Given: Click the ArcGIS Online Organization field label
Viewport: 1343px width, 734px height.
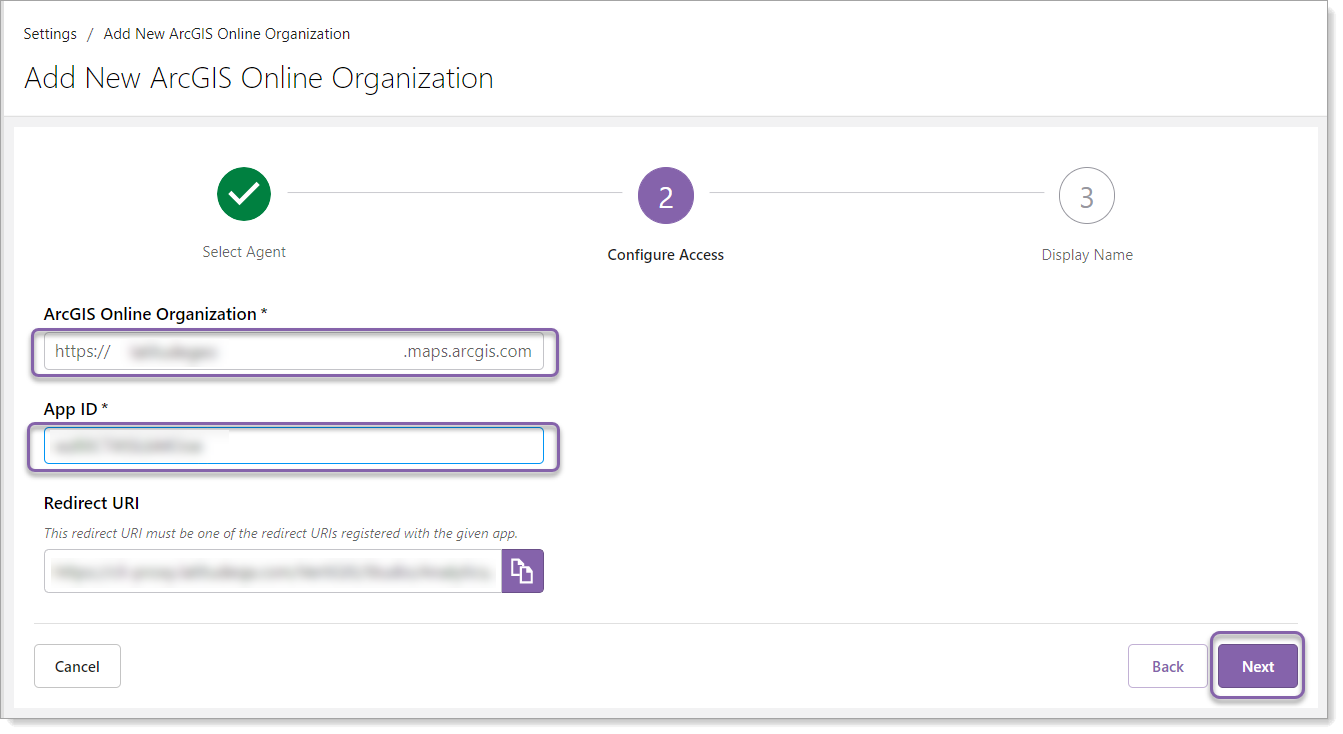Looking at the screenshot, I should click(155, 313).
